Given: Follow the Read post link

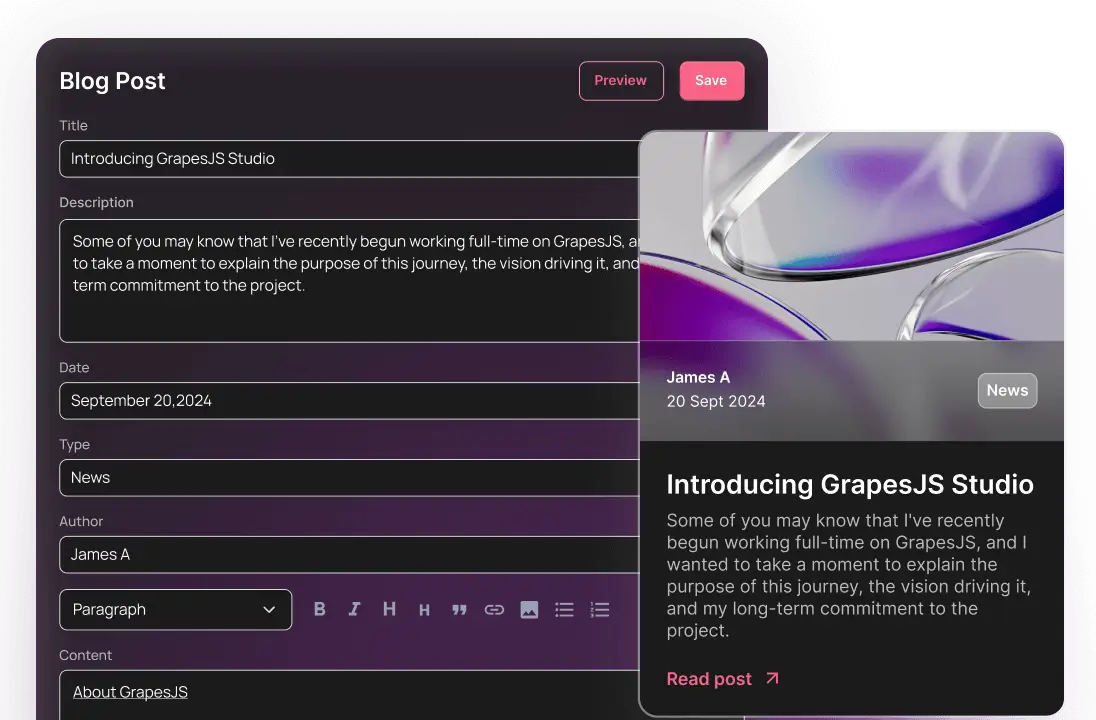Looking at the screenshot, I should pos(709,679).
